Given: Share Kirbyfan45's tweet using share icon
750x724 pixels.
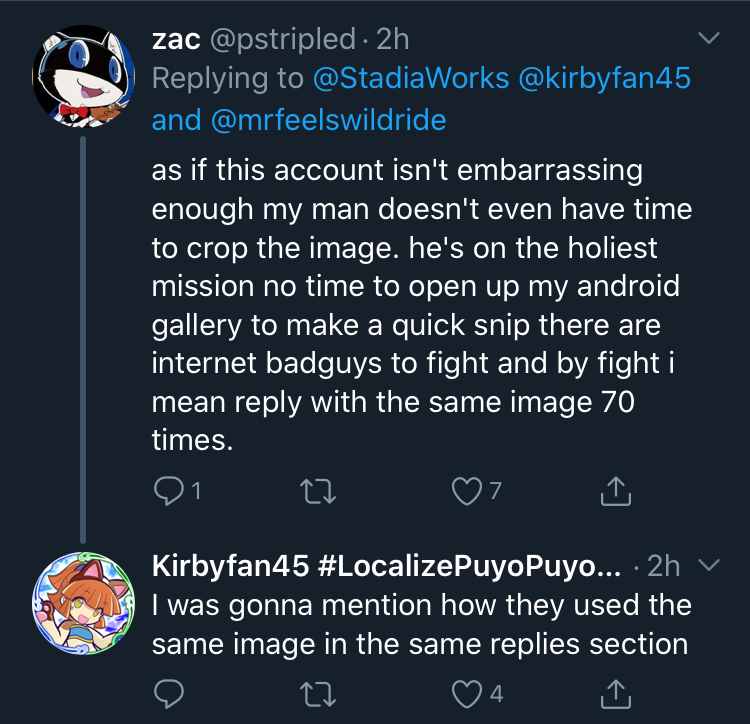Looking at the screenshot, I should [x=616, y=693].
